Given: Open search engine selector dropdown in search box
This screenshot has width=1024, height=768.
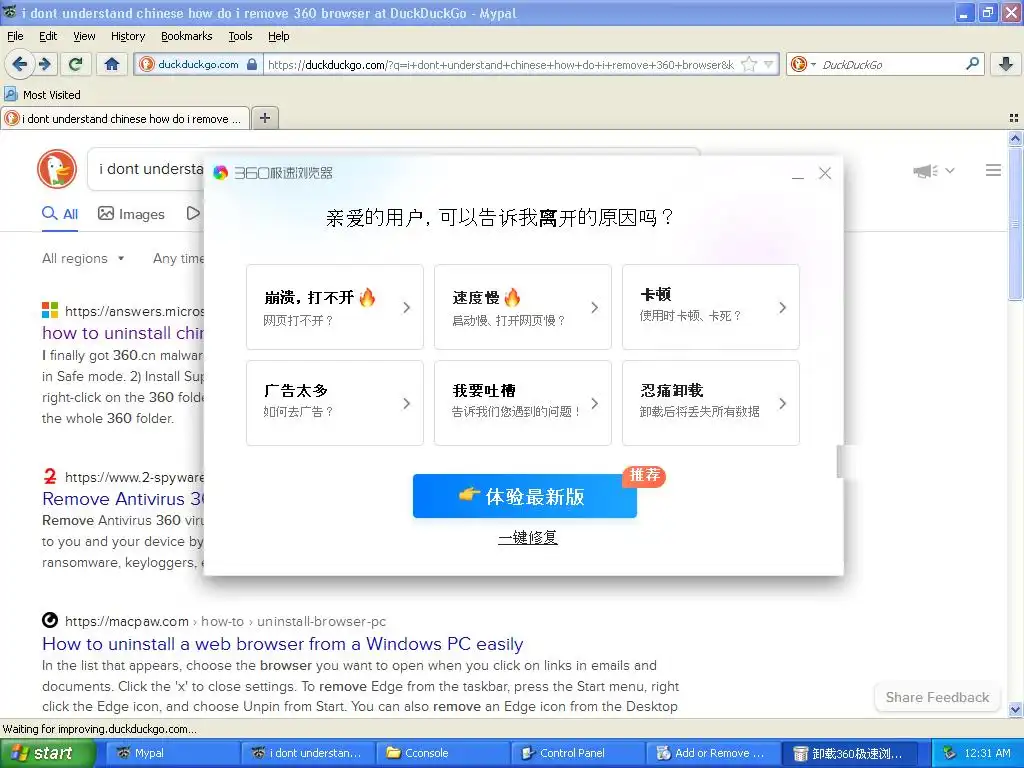Looking at the screenshot, I should click(803, 64).
